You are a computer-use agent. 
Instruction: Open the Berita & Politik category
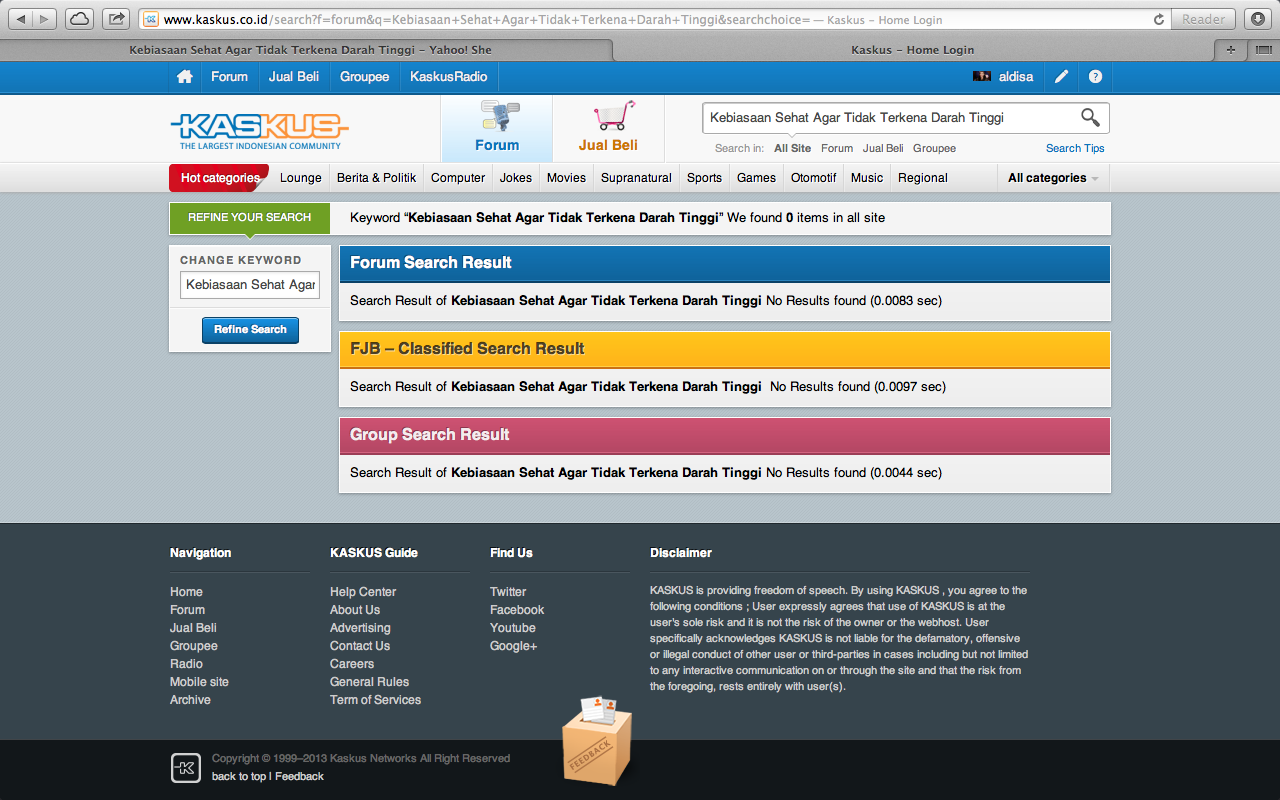(376, 178)
